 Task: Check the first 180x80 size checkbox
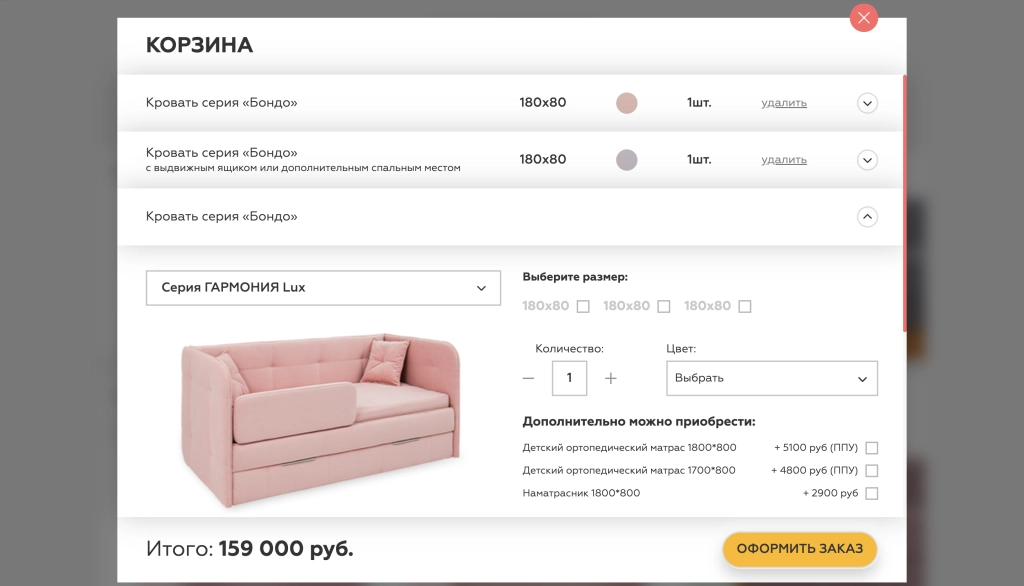pos(583,307)
